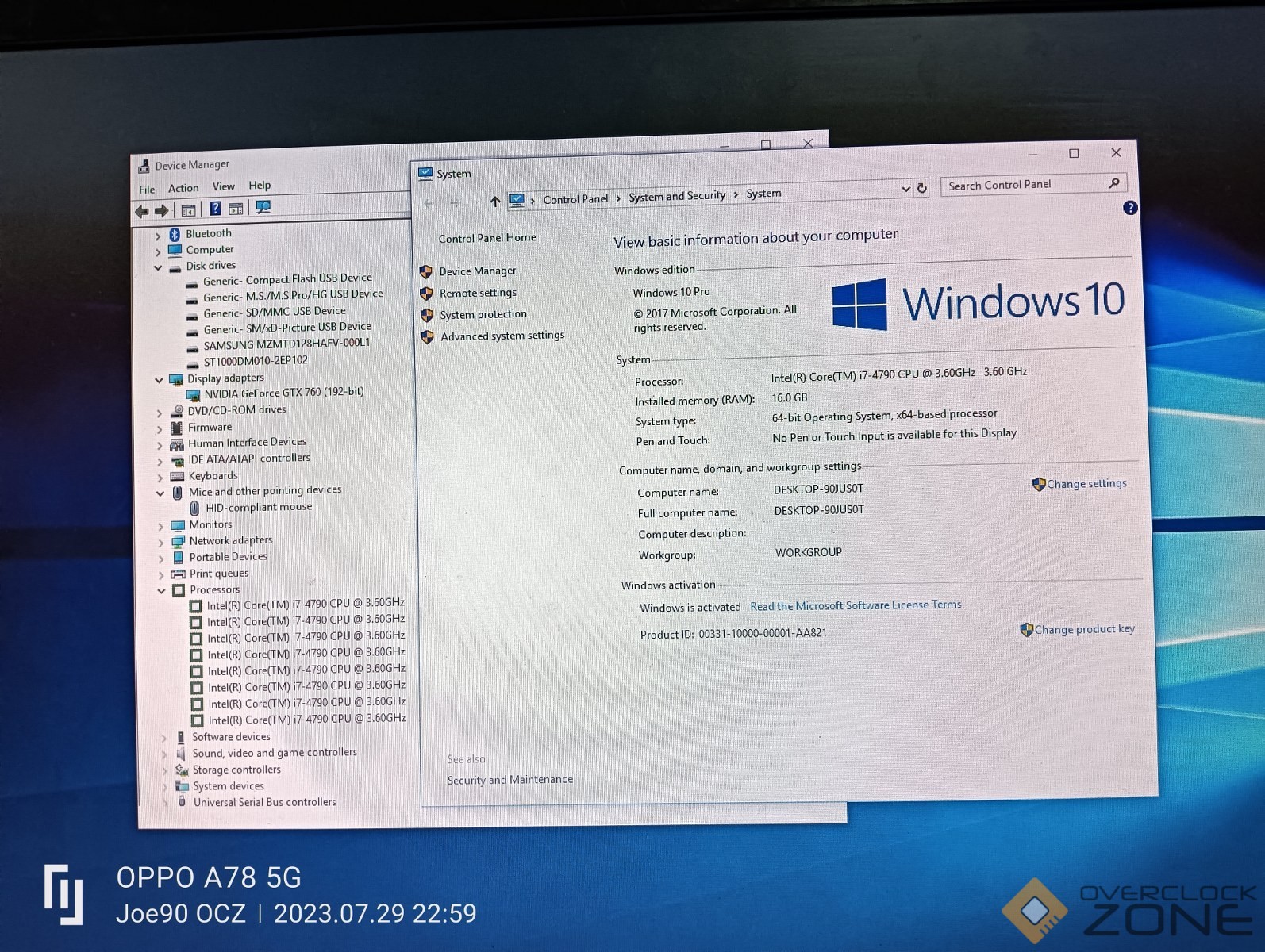Click the blue Help question mark in System window

click(x=1130, y=208)
